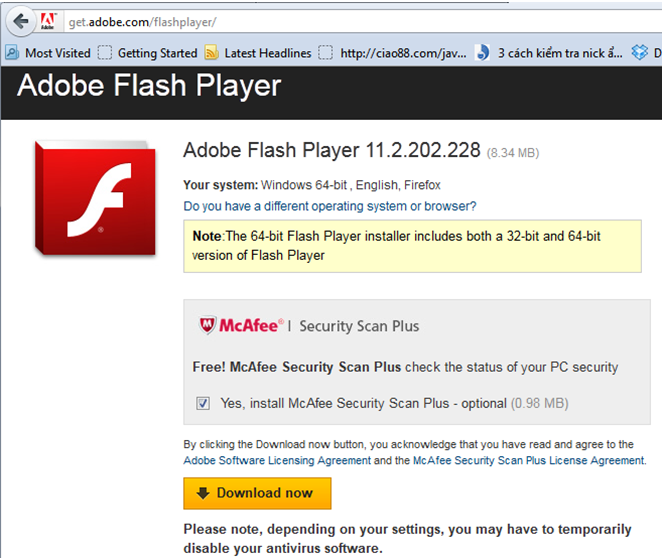
Task: Click the 'Adobe Flash Player 11.2.202.228' version heading
Action: [x=332, y=150]
